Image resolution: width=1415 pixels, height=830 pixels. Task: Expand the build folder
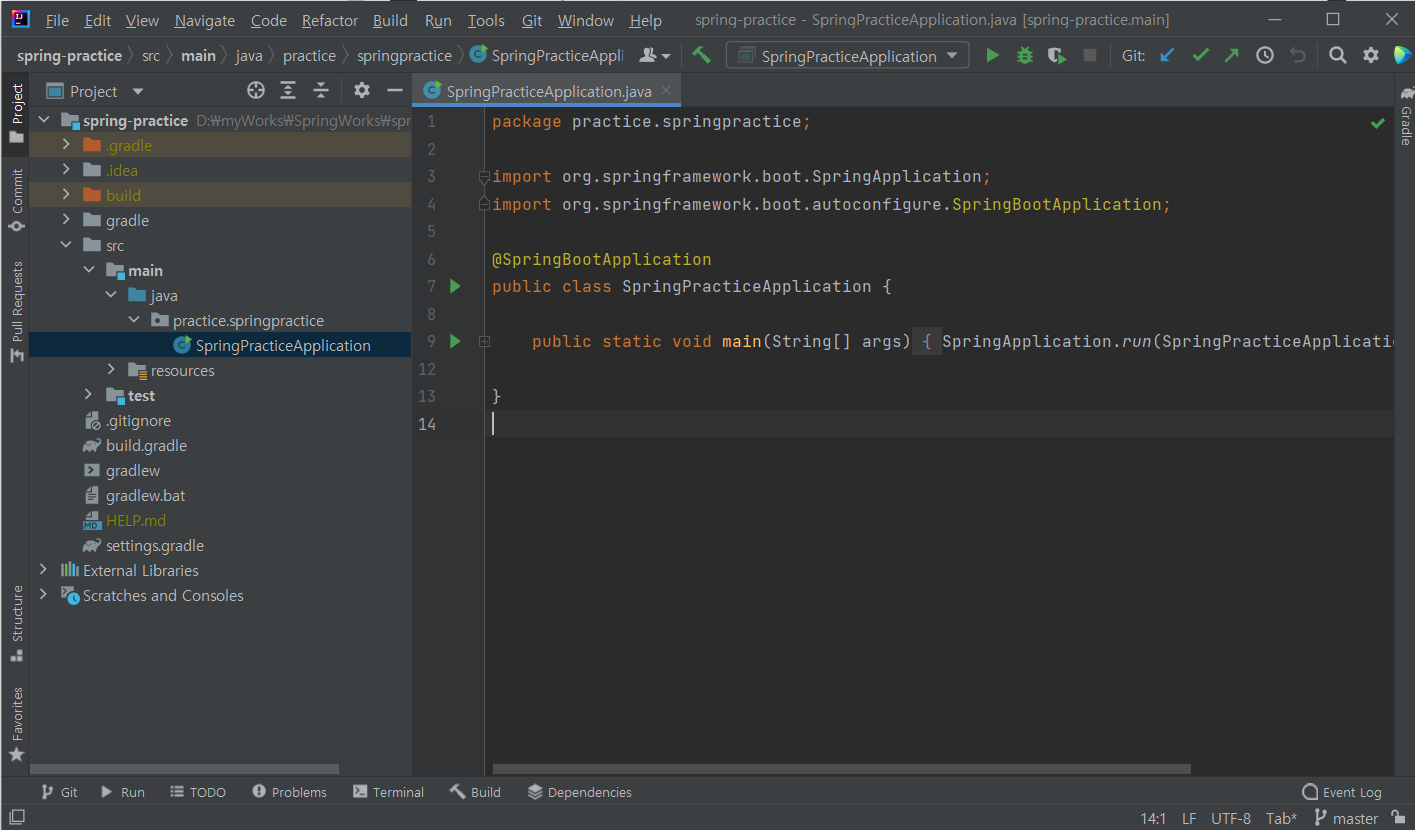pos(66,195)
